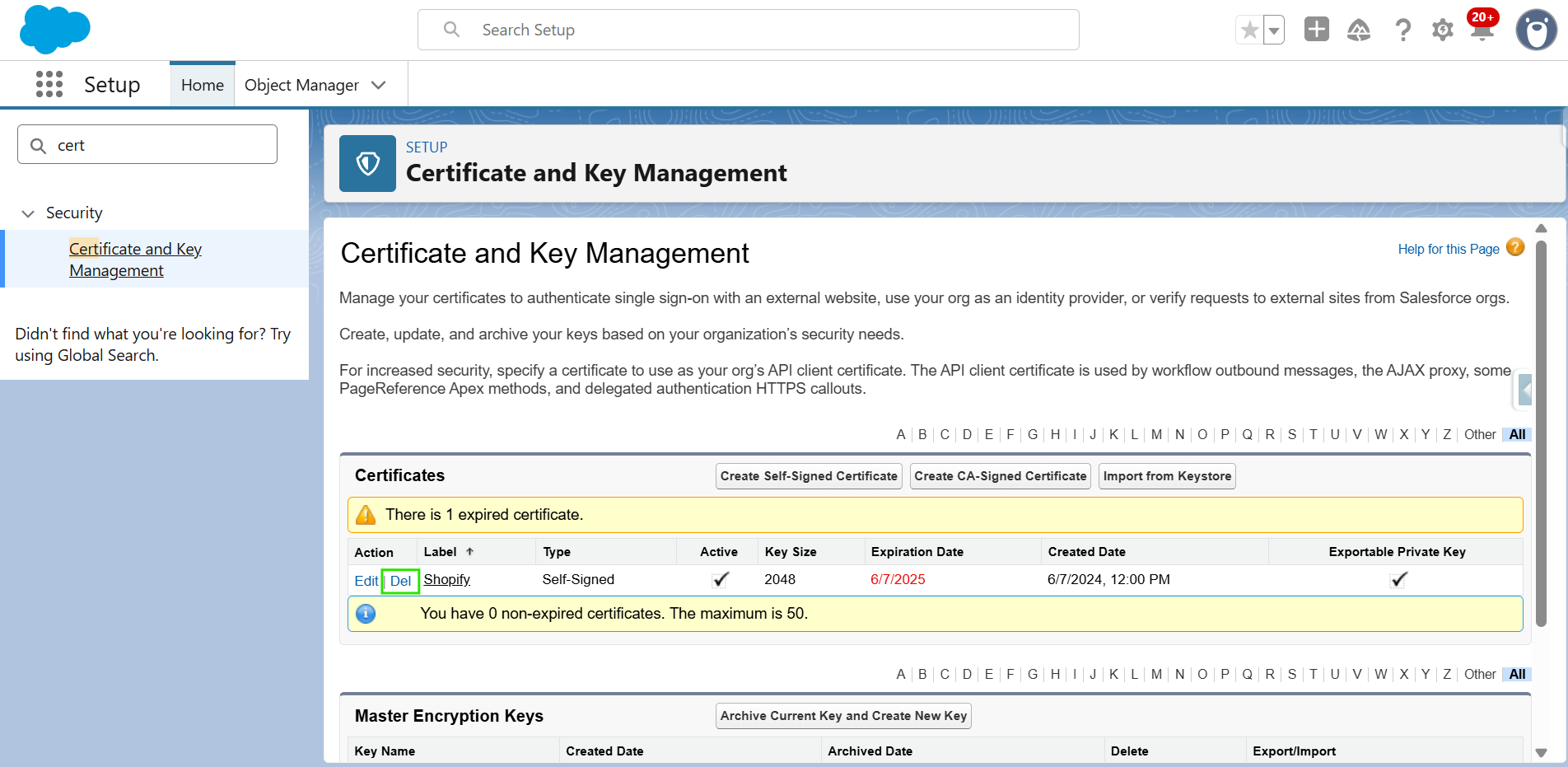Delete the Shopify certificate via Del link
The image size is (1568, 767).
pos(400,581)
